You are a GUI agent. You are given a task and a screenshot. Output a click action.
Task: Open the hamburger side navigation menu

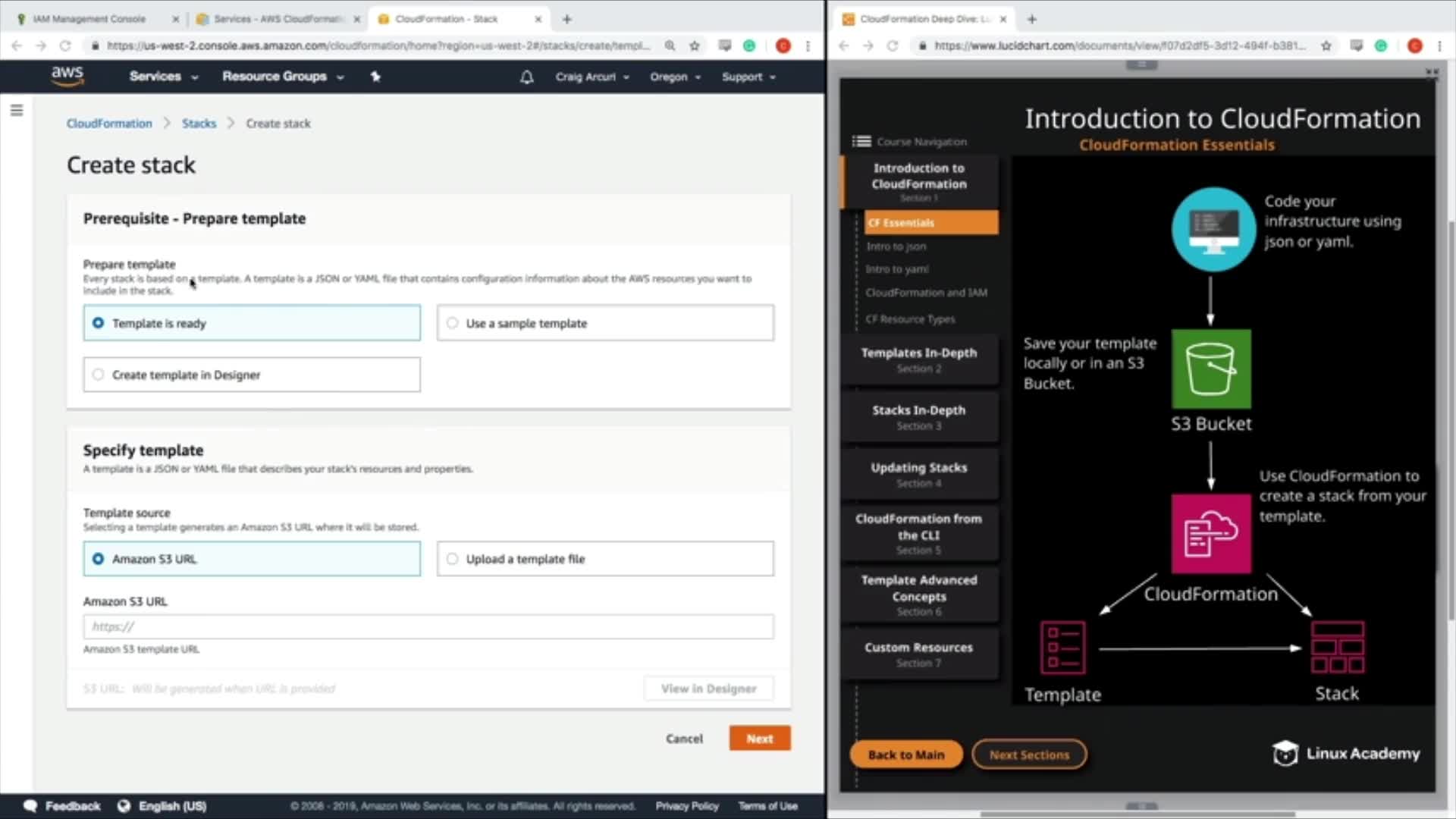(17, 111)
